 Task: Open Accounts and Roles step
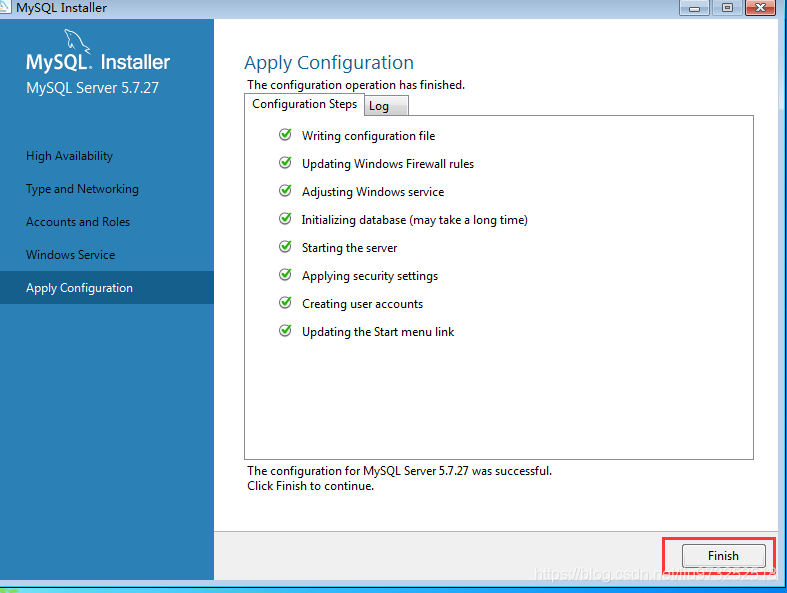(x=78, y=222)
